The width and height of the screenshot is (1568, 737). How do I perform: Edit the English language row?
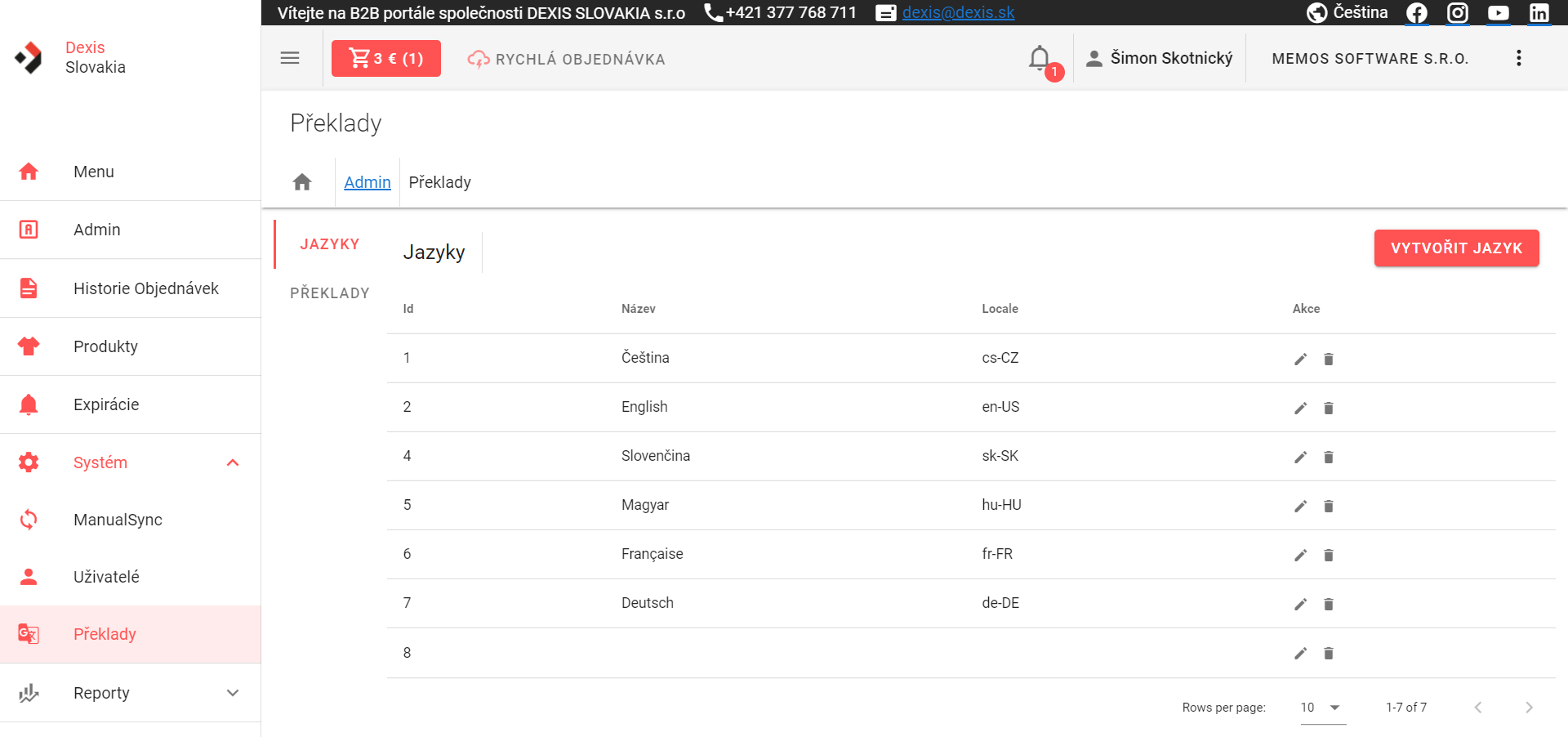[x=1301, y=408]
